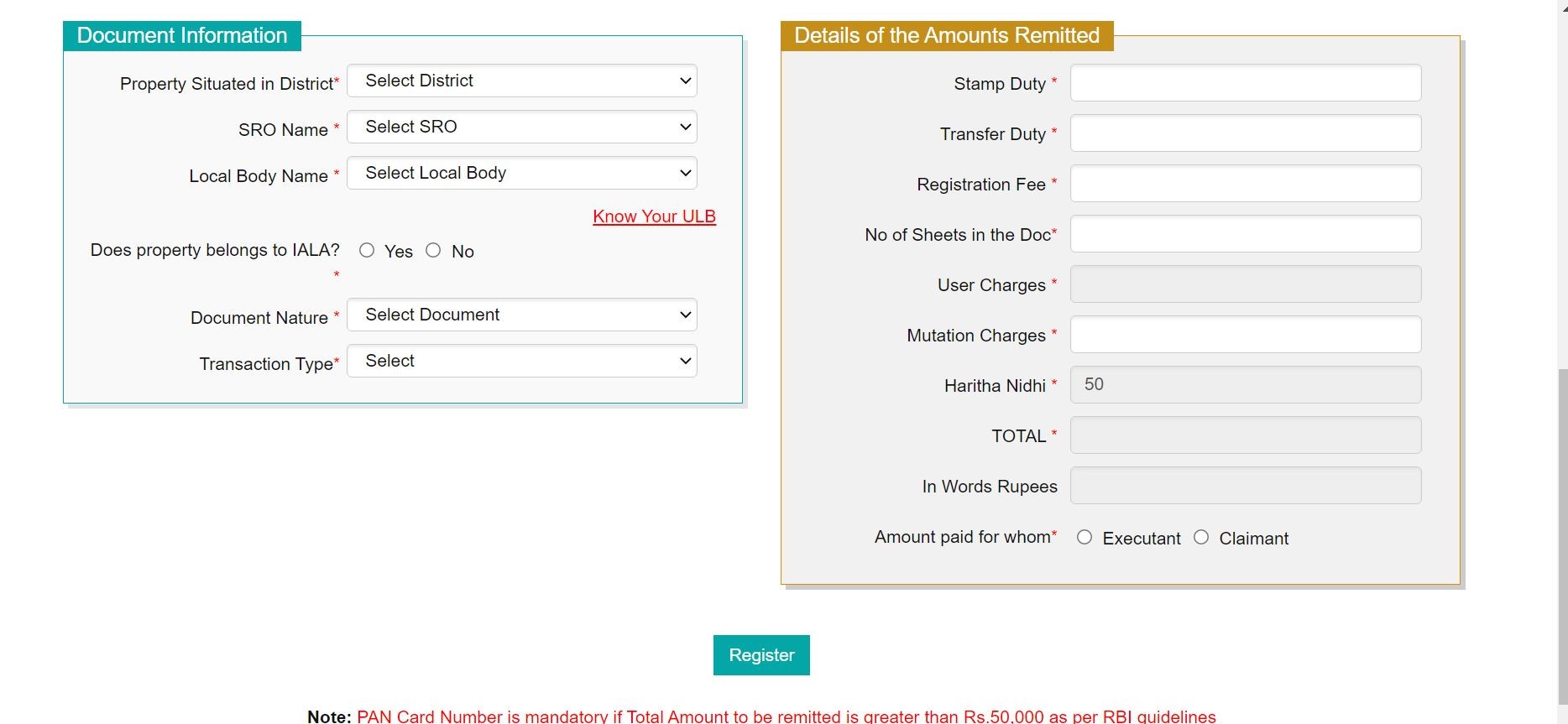Click the 'Haritha Nidhi' label
The width and height of the screenshot is (1568, 724).
point(995,386)
